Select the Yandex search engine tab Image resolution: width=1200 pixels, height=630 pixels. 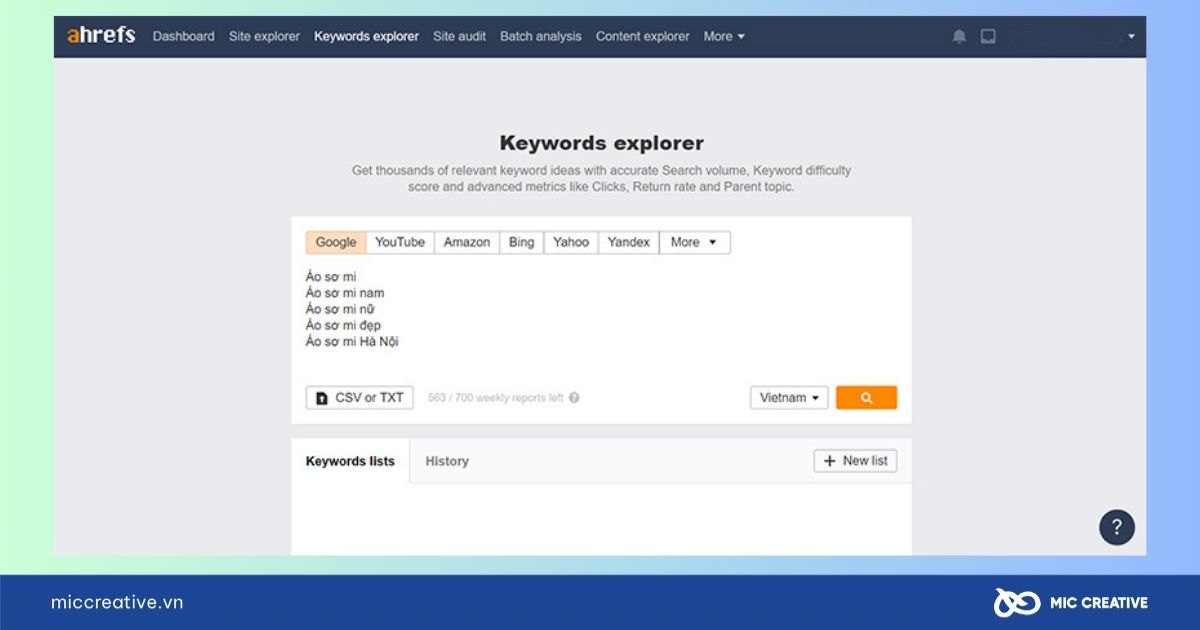[x=629, y=242]
